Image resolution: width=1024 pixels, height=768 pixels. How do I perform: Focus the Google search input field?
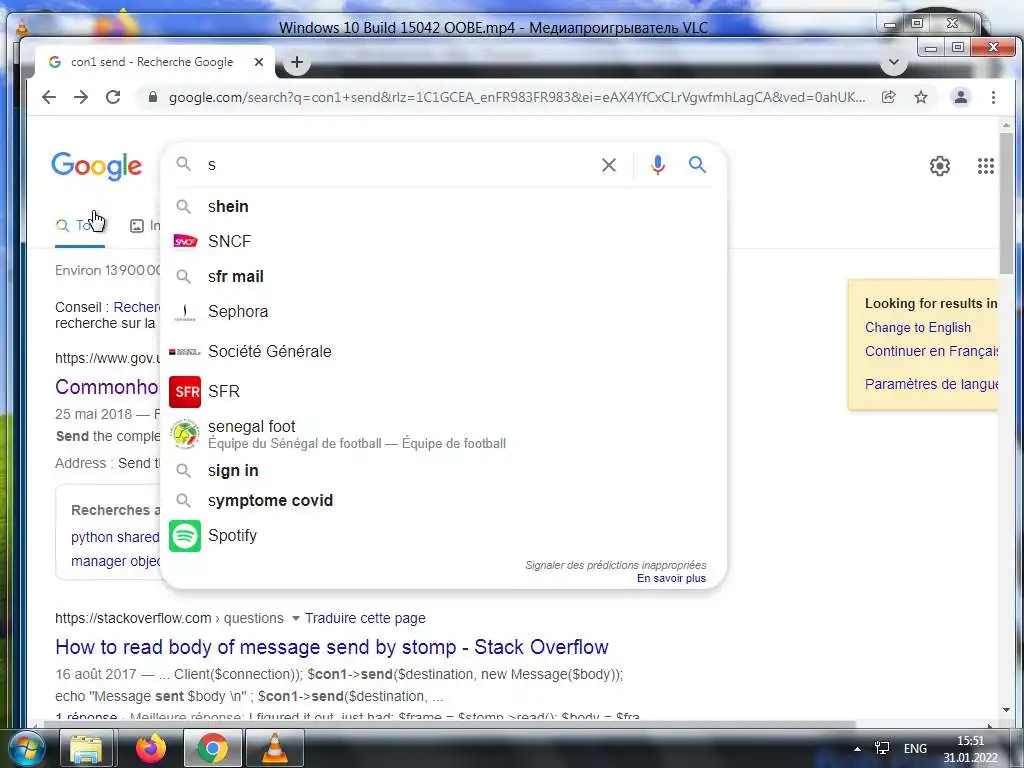click(398, 165)
